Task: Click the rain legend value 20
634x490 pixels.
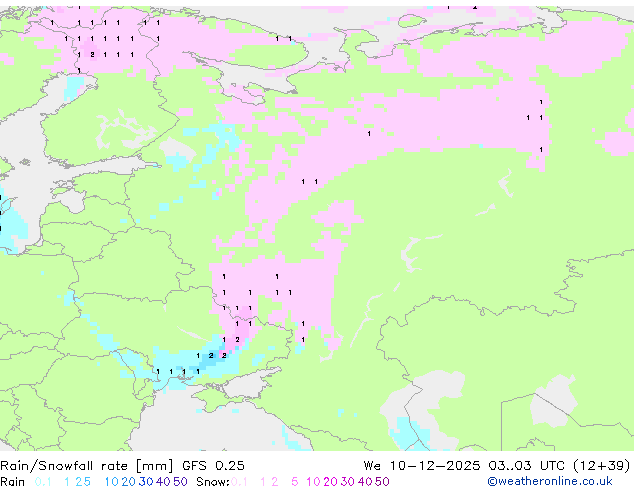Action: pyautogui.click(x=129, y=482)
